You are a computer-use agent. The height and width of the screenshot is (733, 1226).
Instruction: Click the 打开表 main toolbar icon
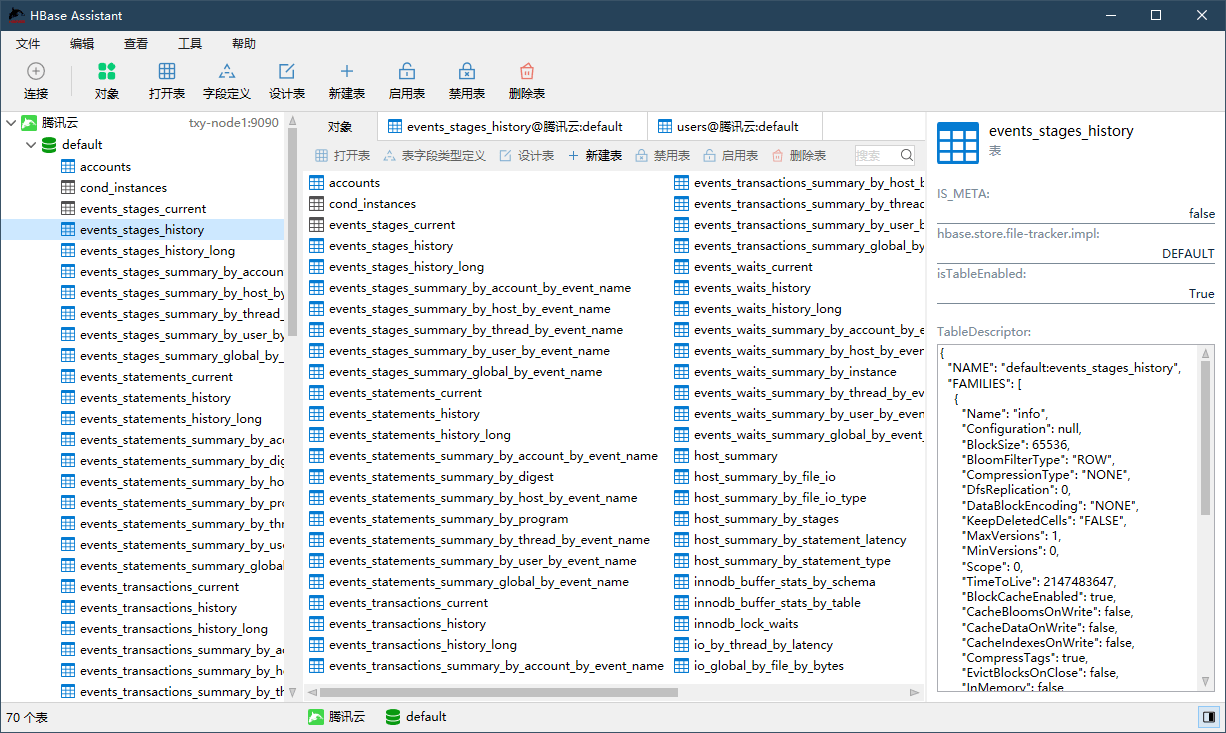(x=167, y=72)
